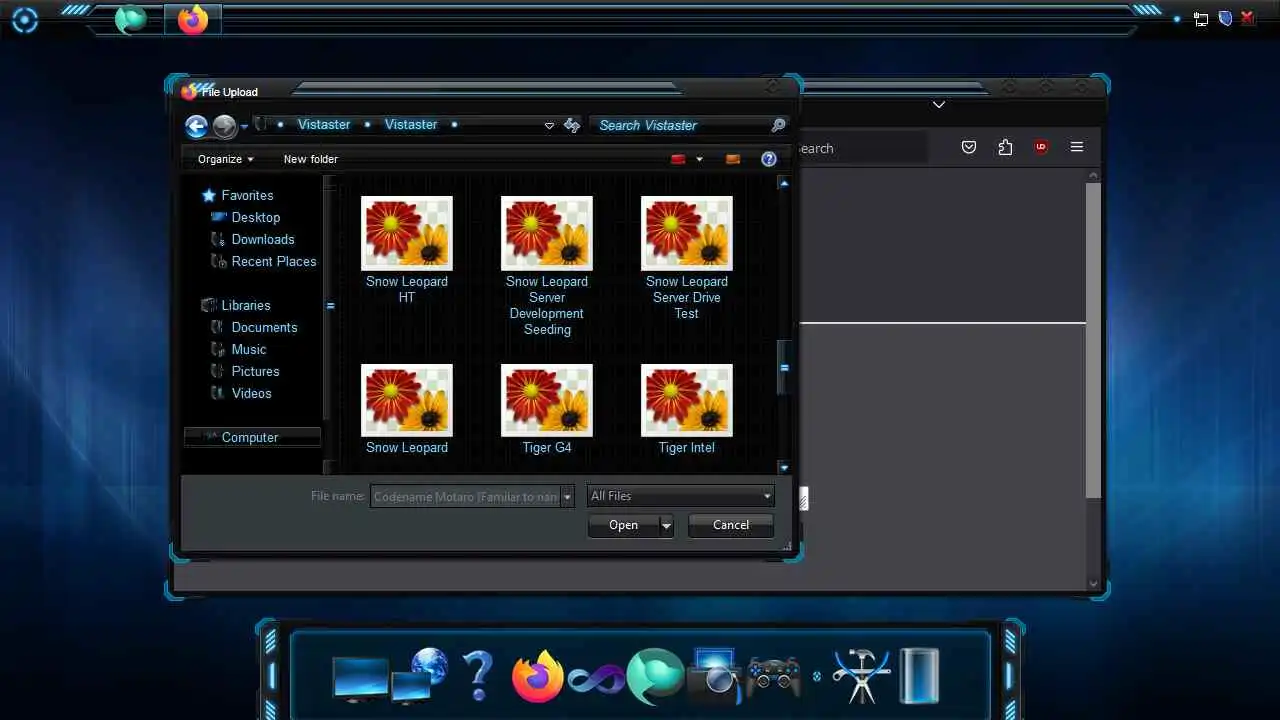Click into the File name field

click(465, 496)
